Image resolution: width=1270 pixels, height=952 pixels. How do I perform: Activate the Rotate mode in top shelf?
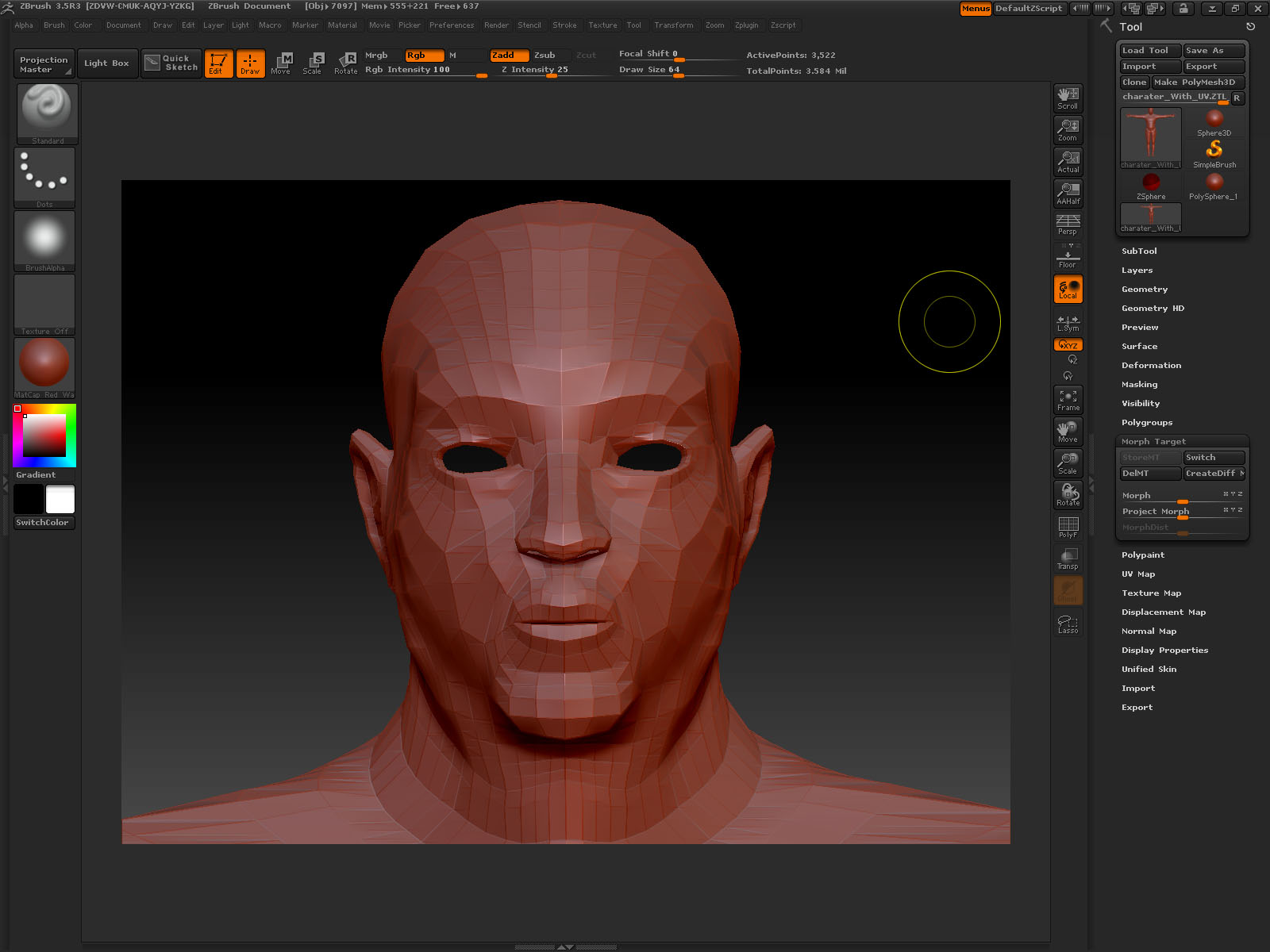346,63
